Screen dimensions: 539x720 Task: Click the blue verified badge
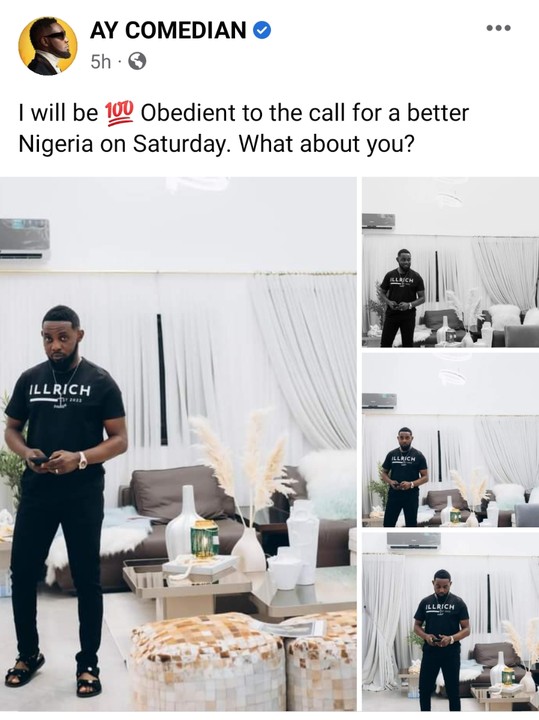click(262, 31)
